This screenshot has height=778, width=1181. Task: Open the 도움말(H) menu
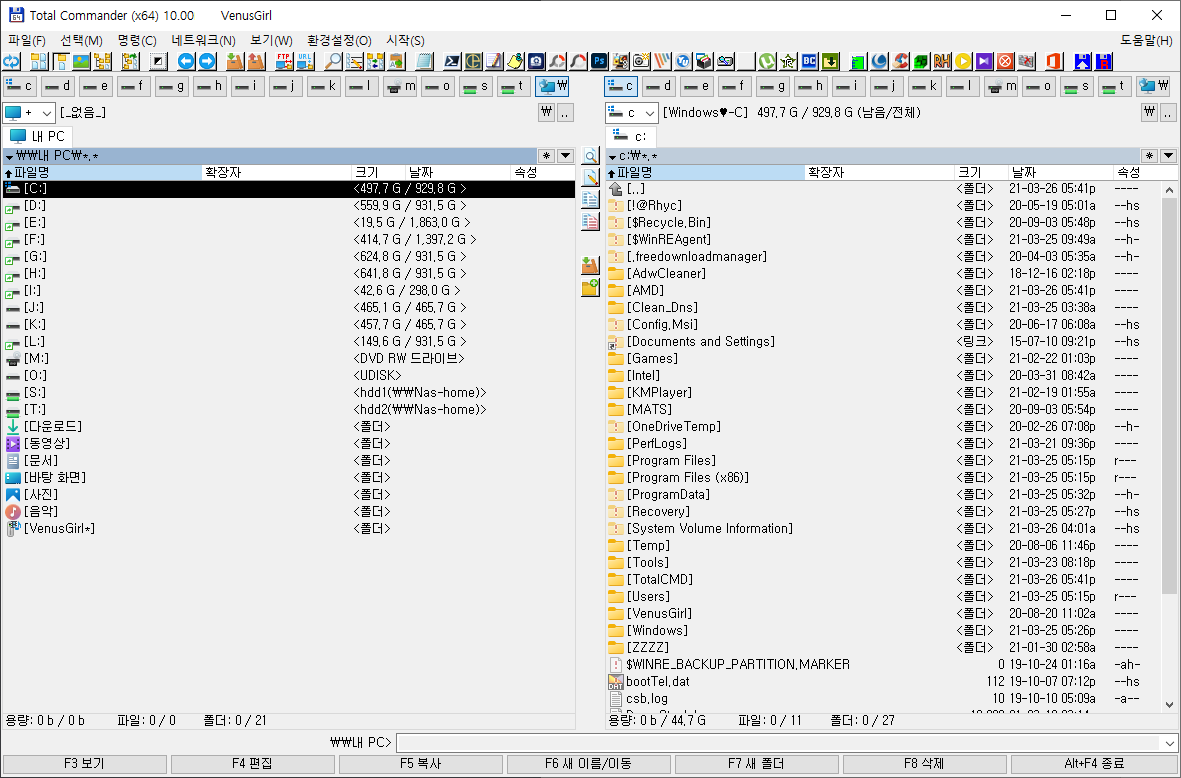coord(1146,41)
